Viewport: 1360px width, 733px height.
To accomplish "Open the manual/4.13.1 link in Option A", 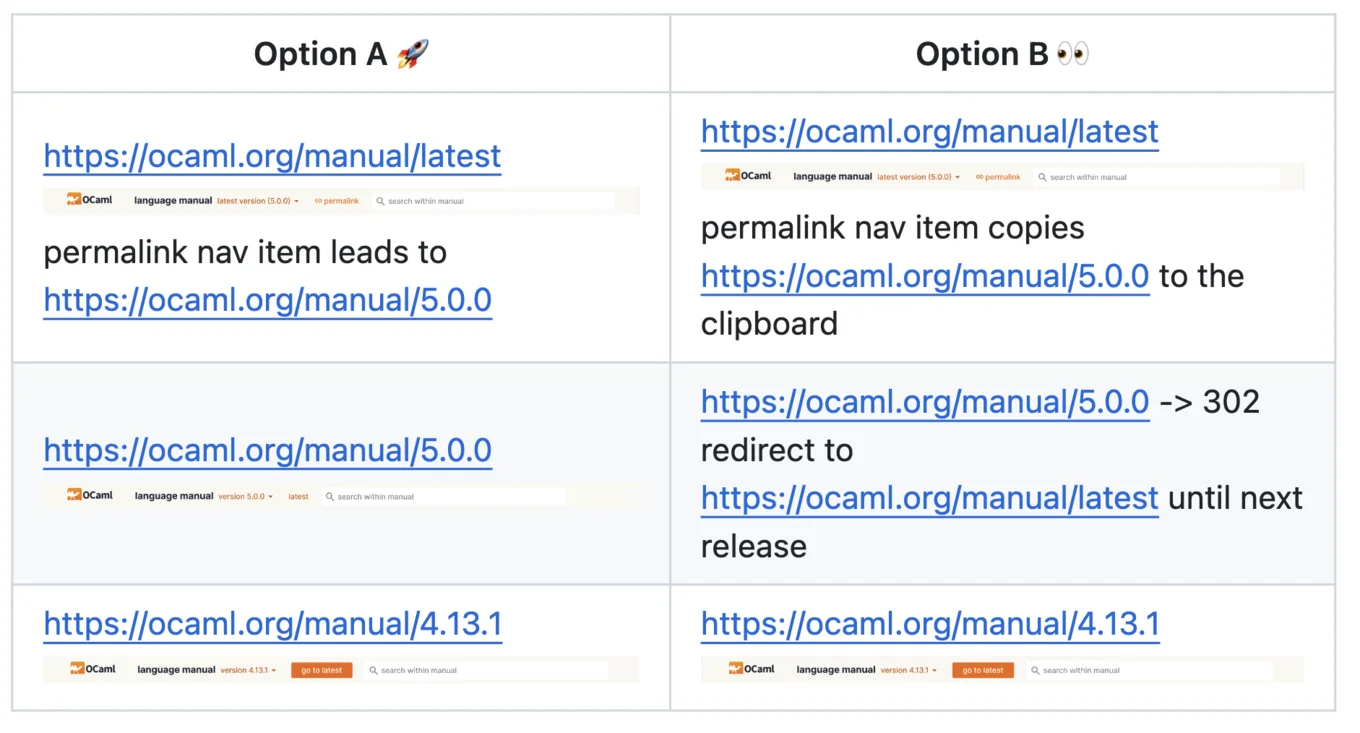I will (x=272, y=625).
